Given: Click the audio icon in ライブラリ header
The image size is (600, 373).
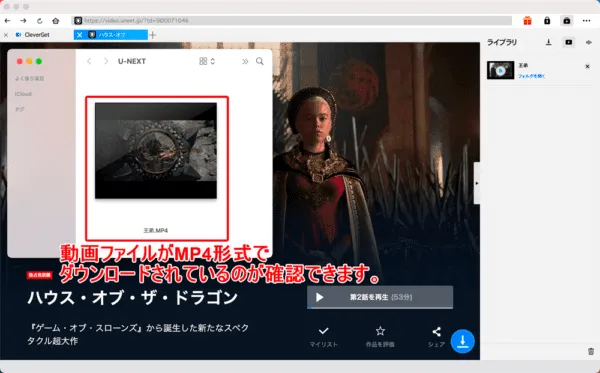Looking at the screenshot, I should point(589,42).
